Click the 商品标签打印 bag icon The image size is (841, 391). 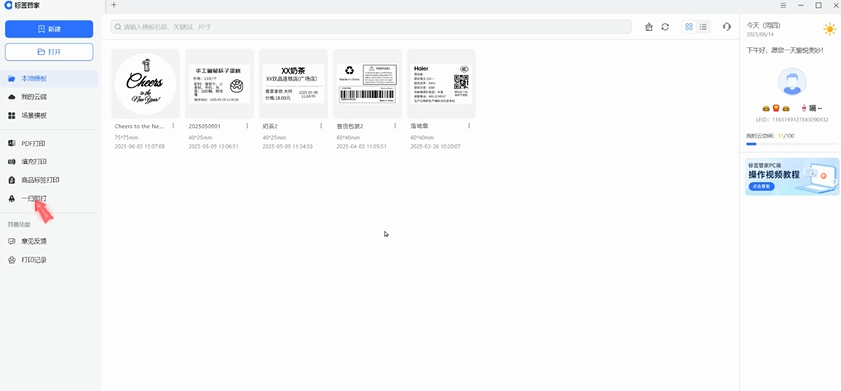click(12, 180)
